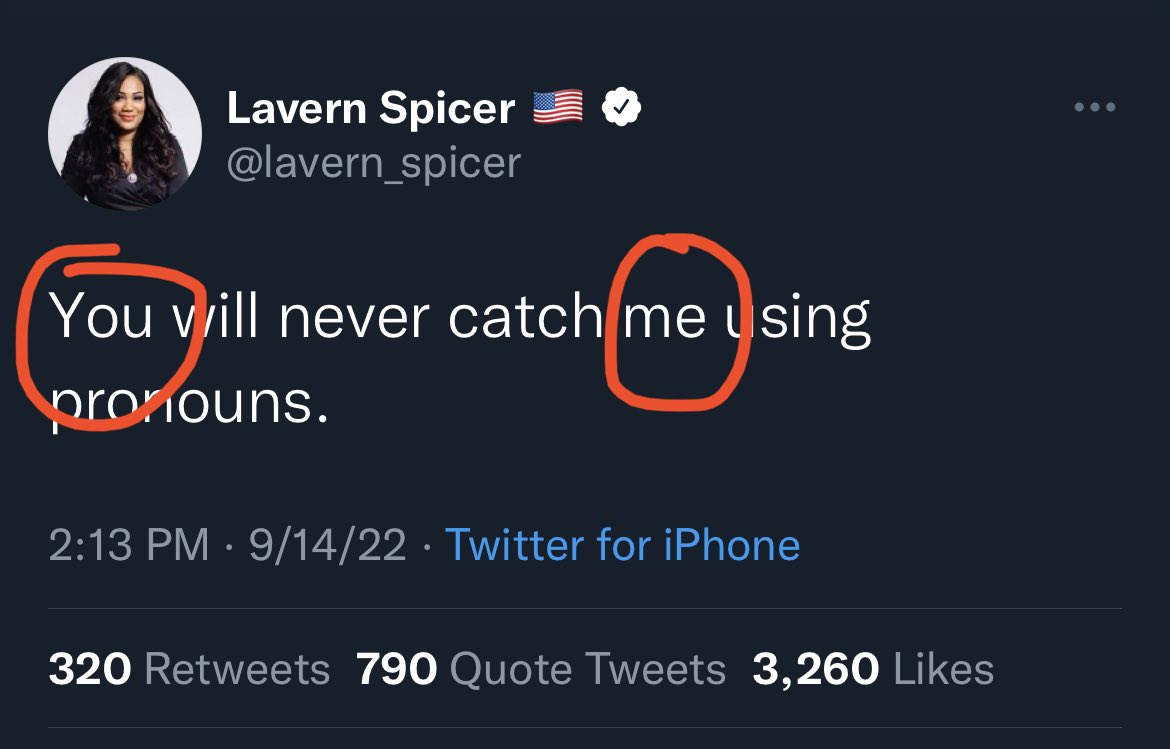Open the three-dot more options menu

pos(1095,107)
